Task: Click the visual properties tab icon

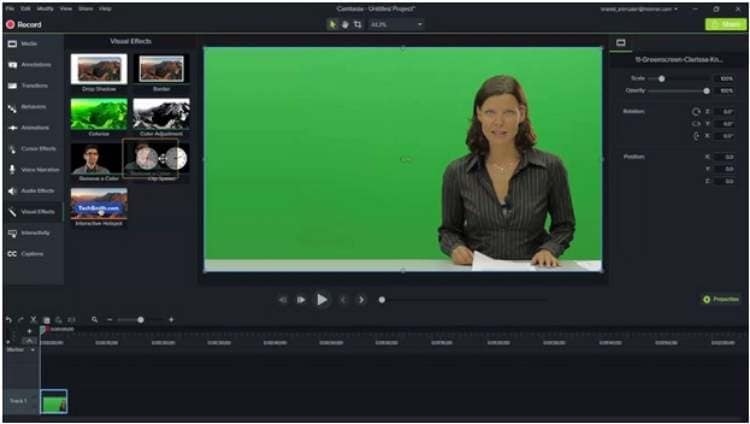Action: [621, 43]
